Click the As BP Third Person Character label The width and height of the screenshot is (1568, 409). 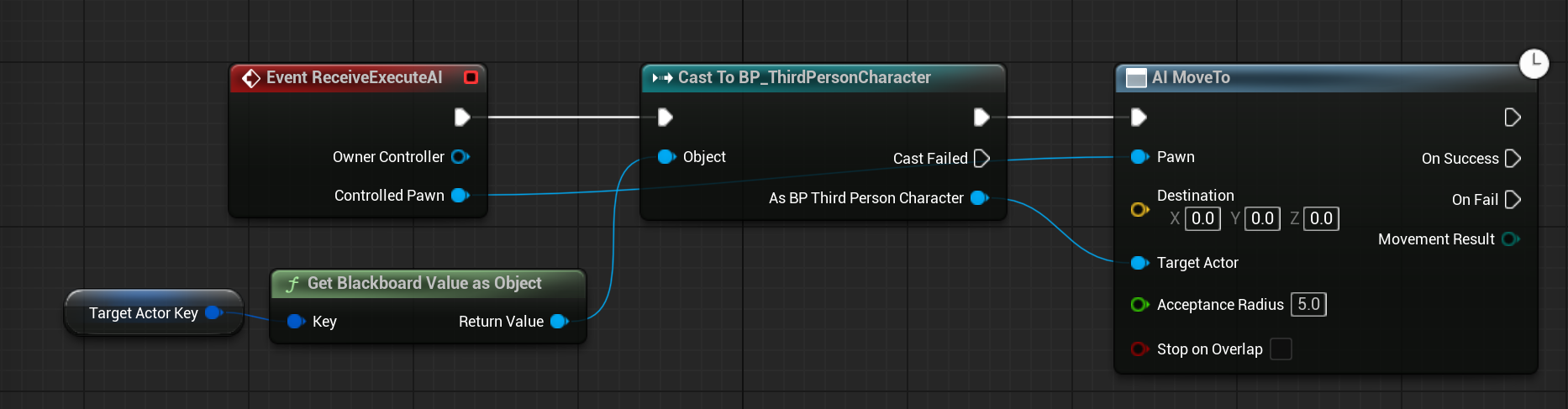(866, 198)
